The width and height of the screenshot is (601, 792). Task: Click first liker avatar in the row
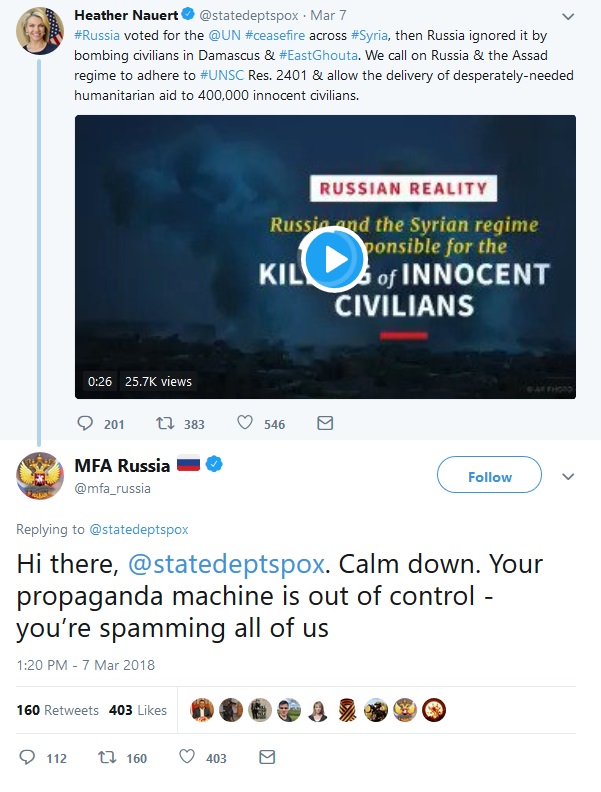click(x=202, y=710)
